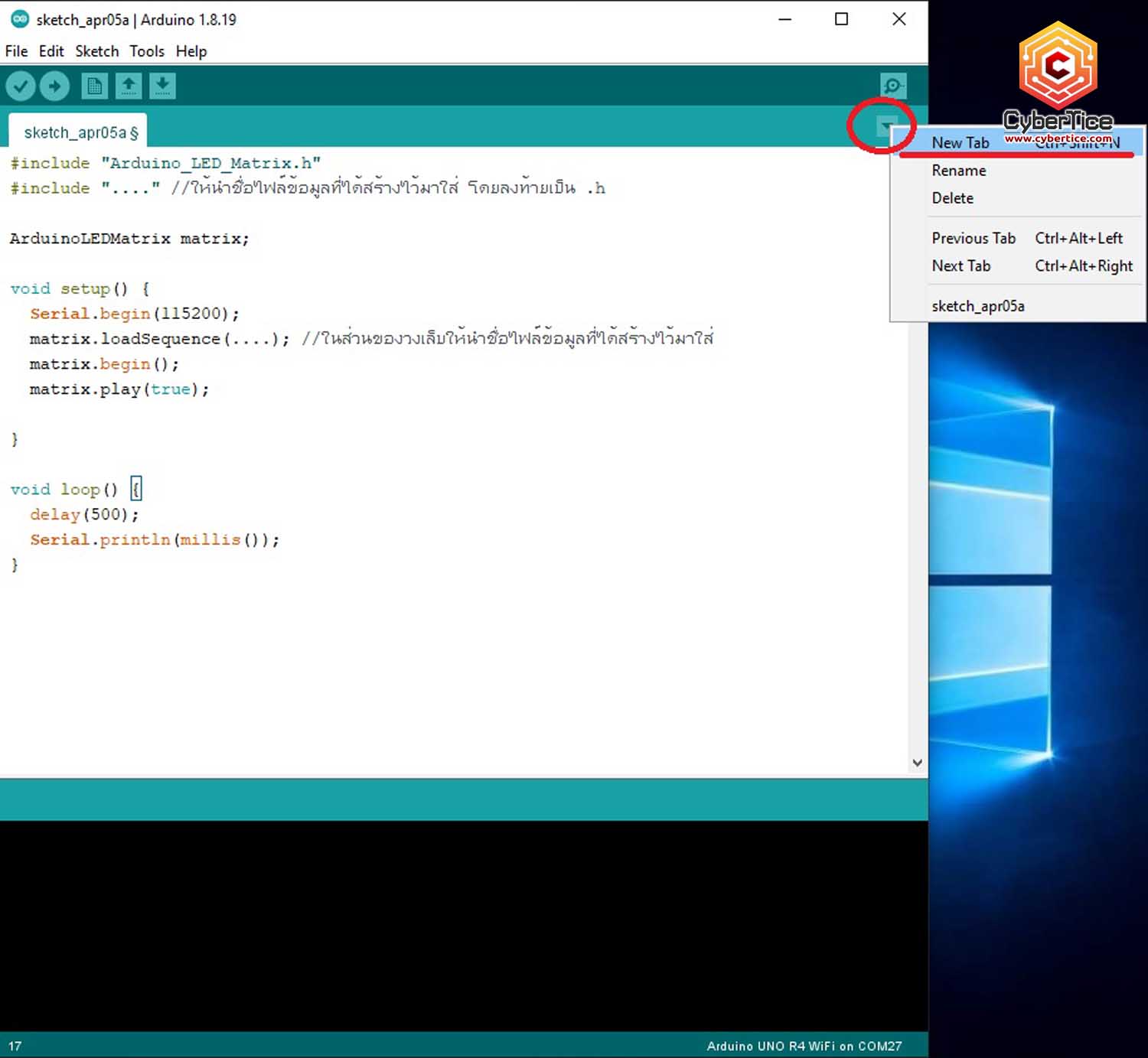Open the Tools menu
Screen dimensions: 1148x1058
146,51
